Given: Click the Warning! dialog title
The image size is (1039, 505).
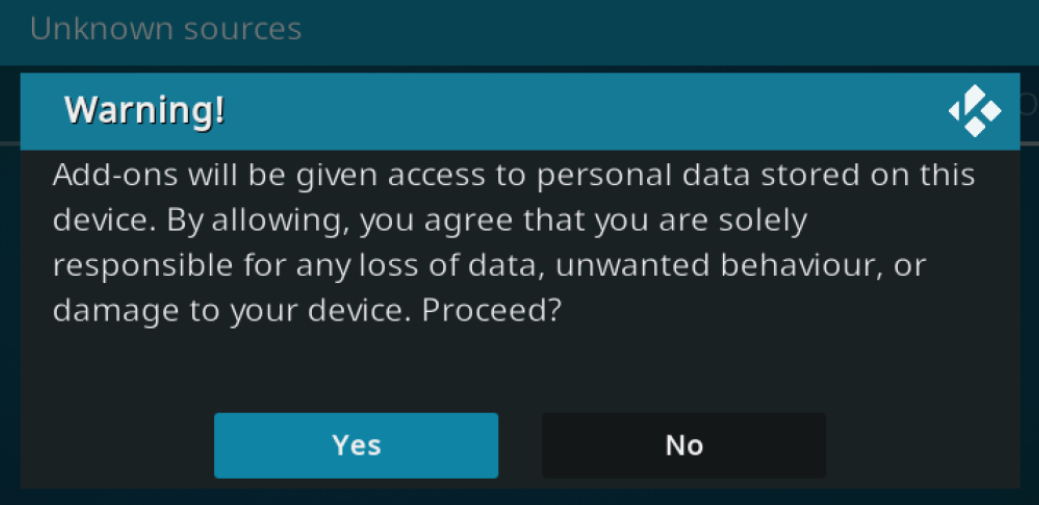Looking at the screenshot, I should (145, 111).
